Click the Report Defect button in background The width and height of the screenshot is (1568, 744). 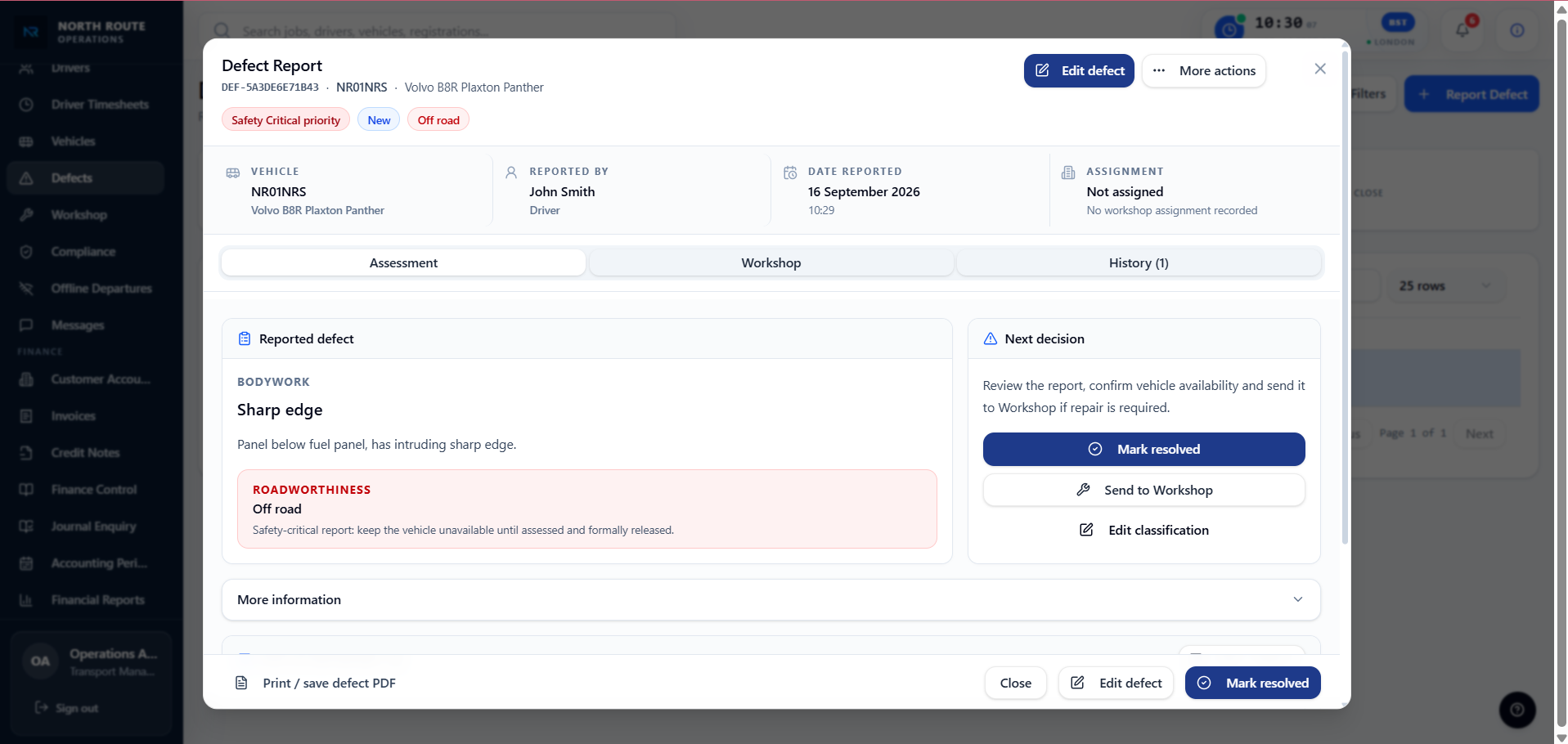click(1471, 95)
